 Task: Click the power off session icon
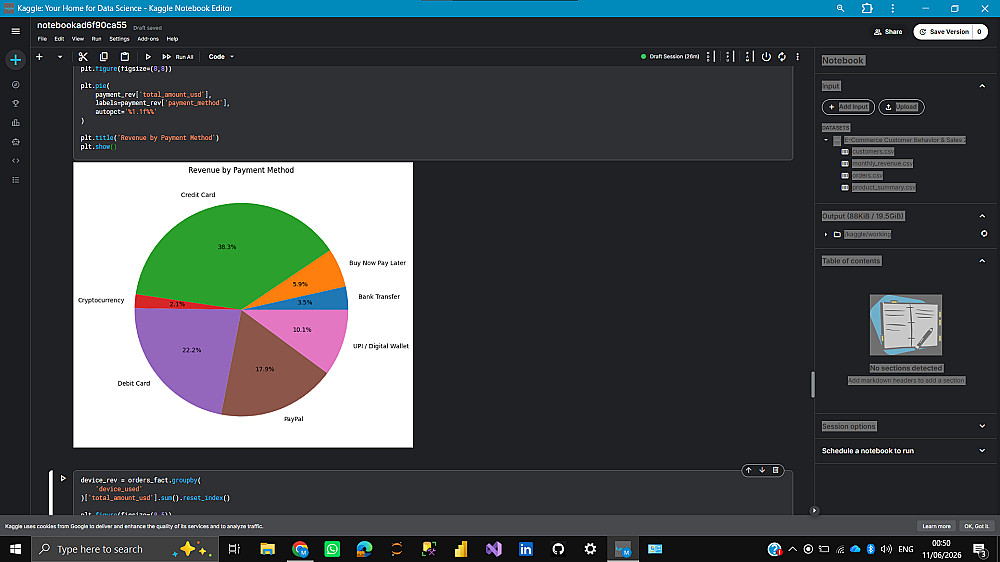coord(766,57)
